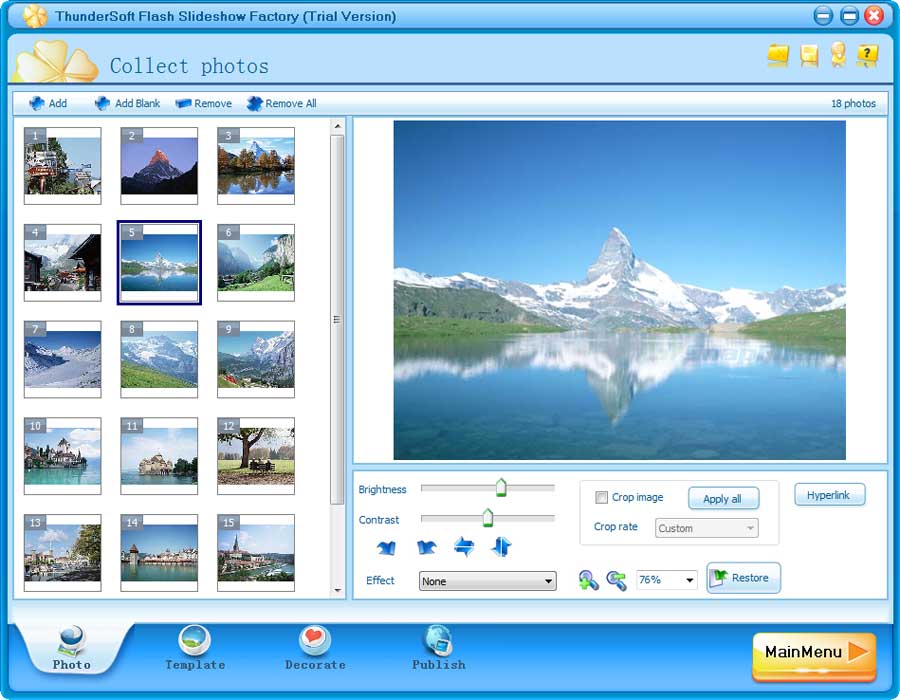Select photo thumbnail 11 of lakeside castle

[159, 456]
